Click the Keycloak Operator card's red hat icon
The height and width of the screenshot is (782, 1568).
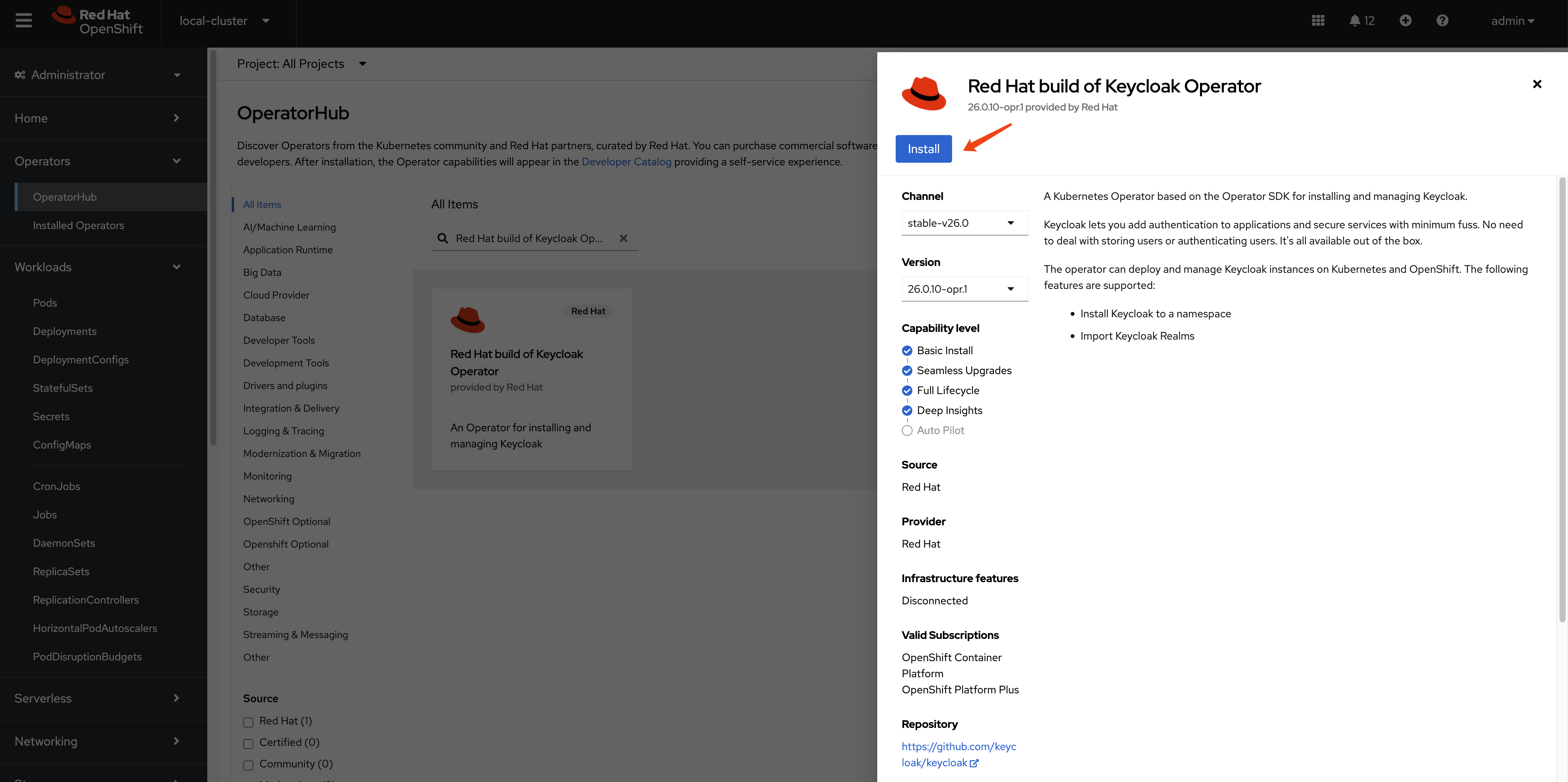467,320
